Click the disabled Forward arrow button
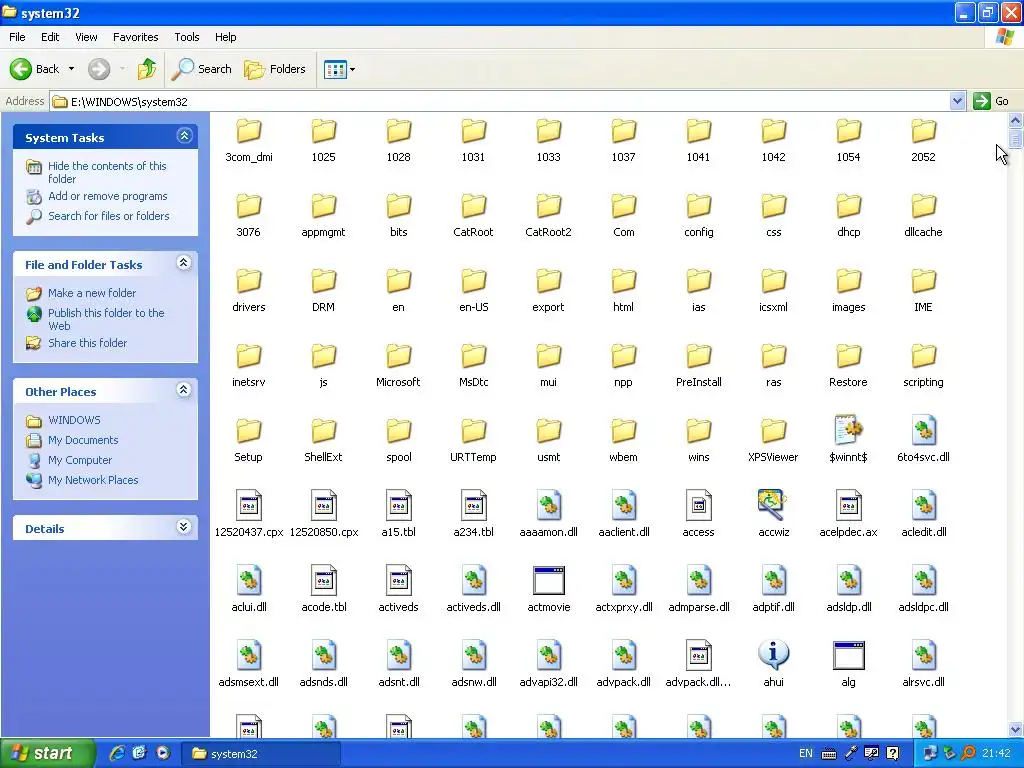Viewport: 1024px width, 768px height. [x=99, y=69]
